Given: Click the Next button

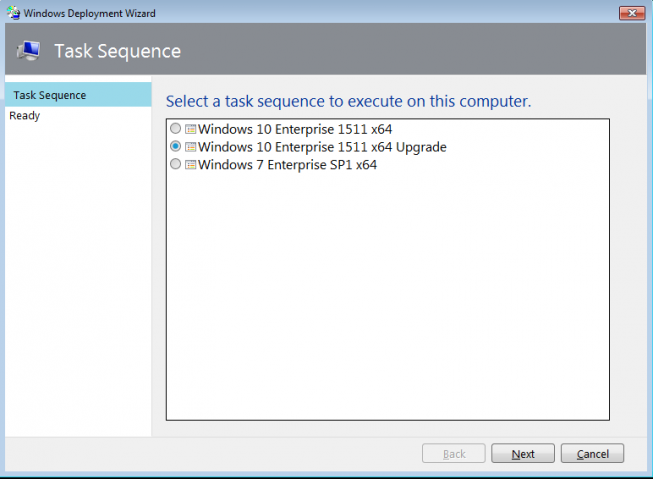Looking at the screenshot, I should pyautogui.click(x=523, y=453).
